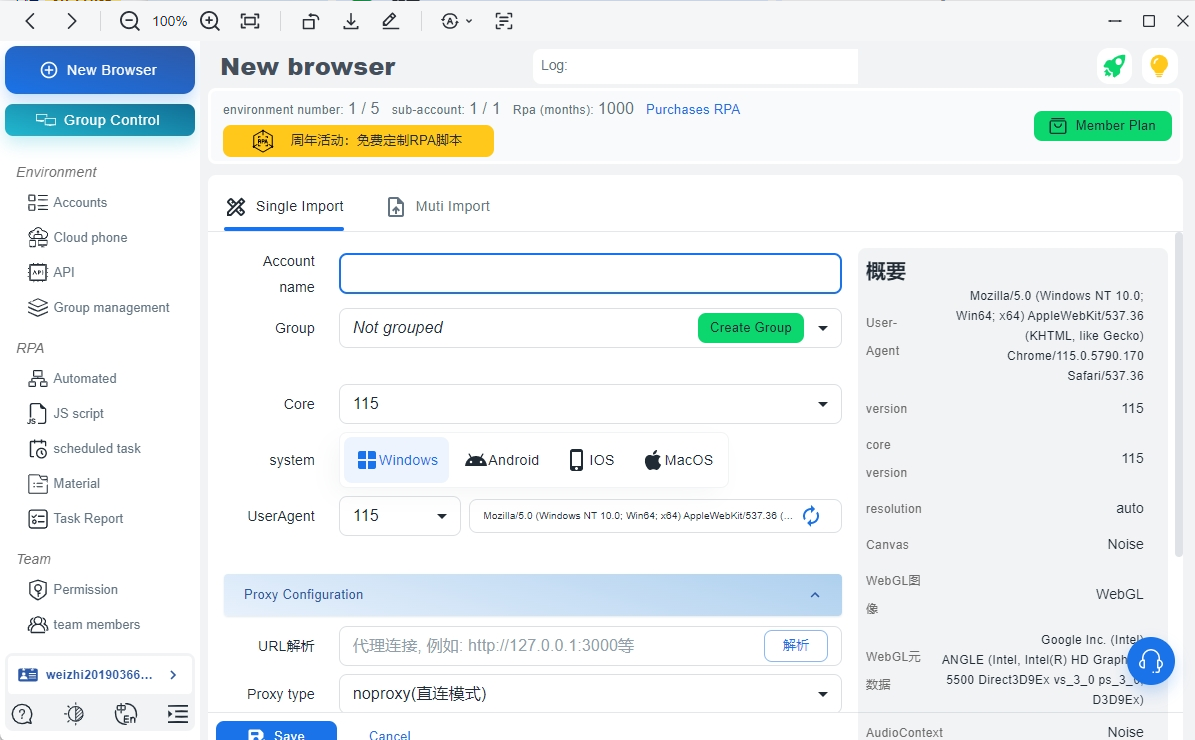Image resolution: width=1195 pixels, height=740 pixels.
Task: Click the form's vertical scrollbar
Action: (x=1178, y=395)
